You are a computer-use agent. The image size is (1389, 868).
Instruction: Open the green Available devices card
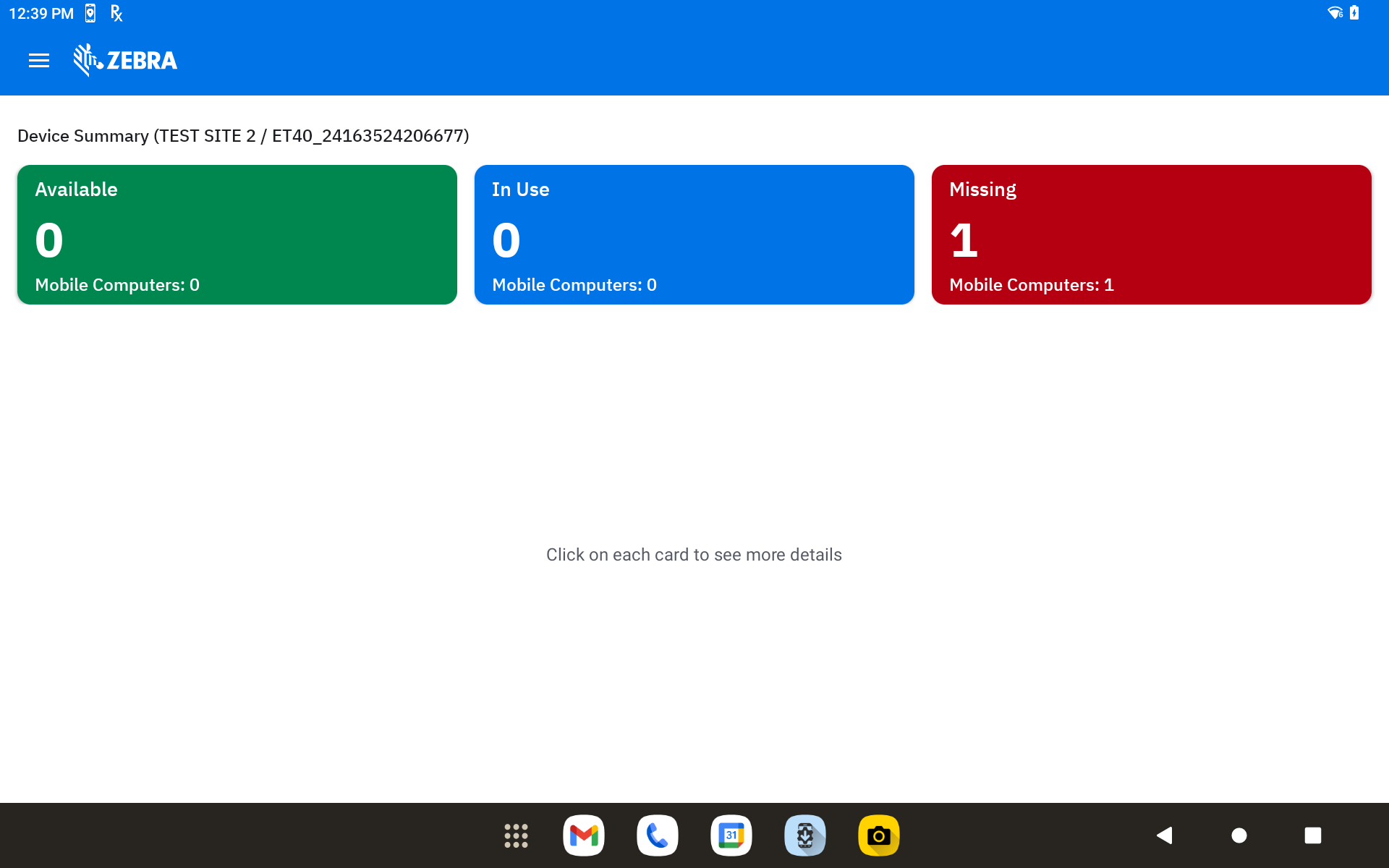237,234
